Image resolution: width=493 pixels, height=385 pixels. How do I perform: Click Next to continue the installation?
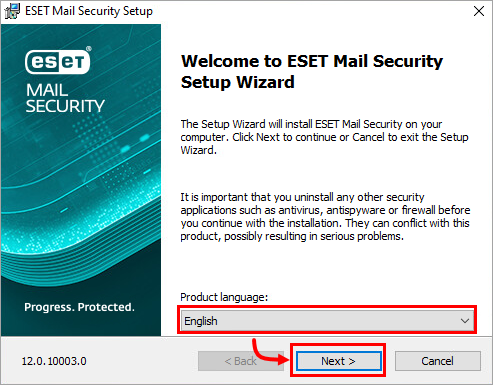coord(339,361)
